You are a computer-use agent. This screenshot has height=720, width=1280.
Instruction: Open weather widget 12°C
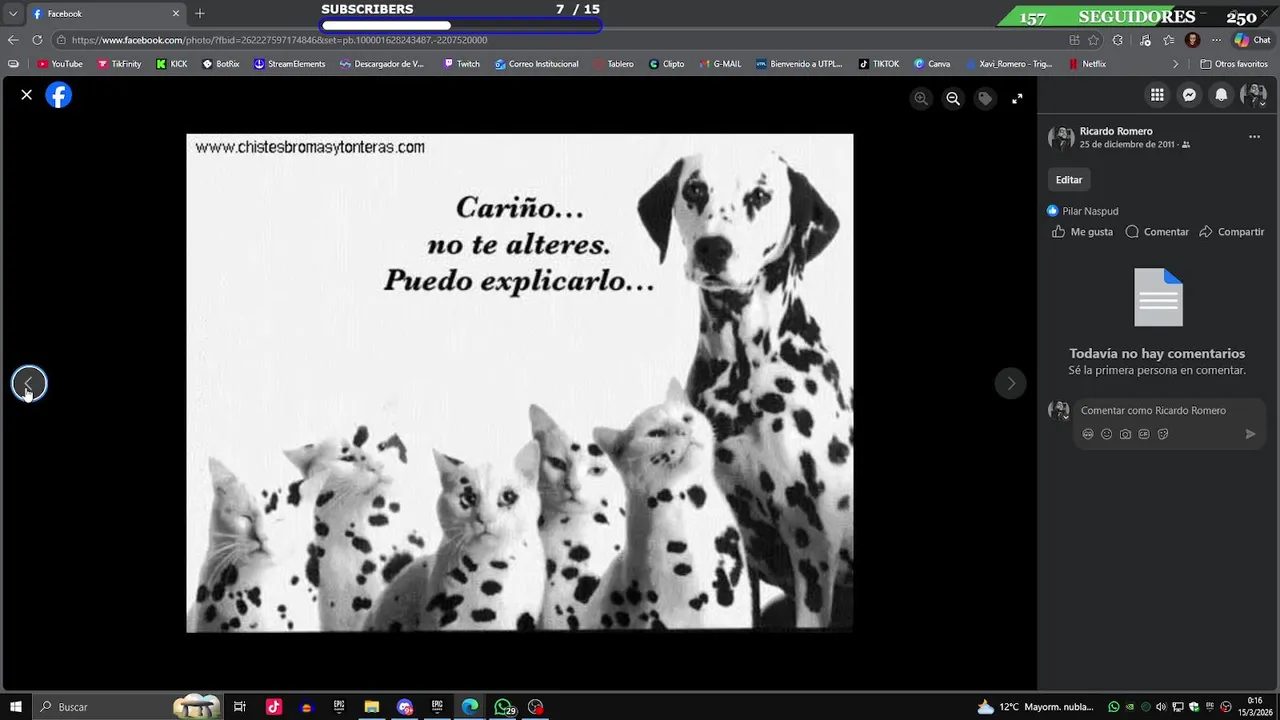(x=1035, y=707)
